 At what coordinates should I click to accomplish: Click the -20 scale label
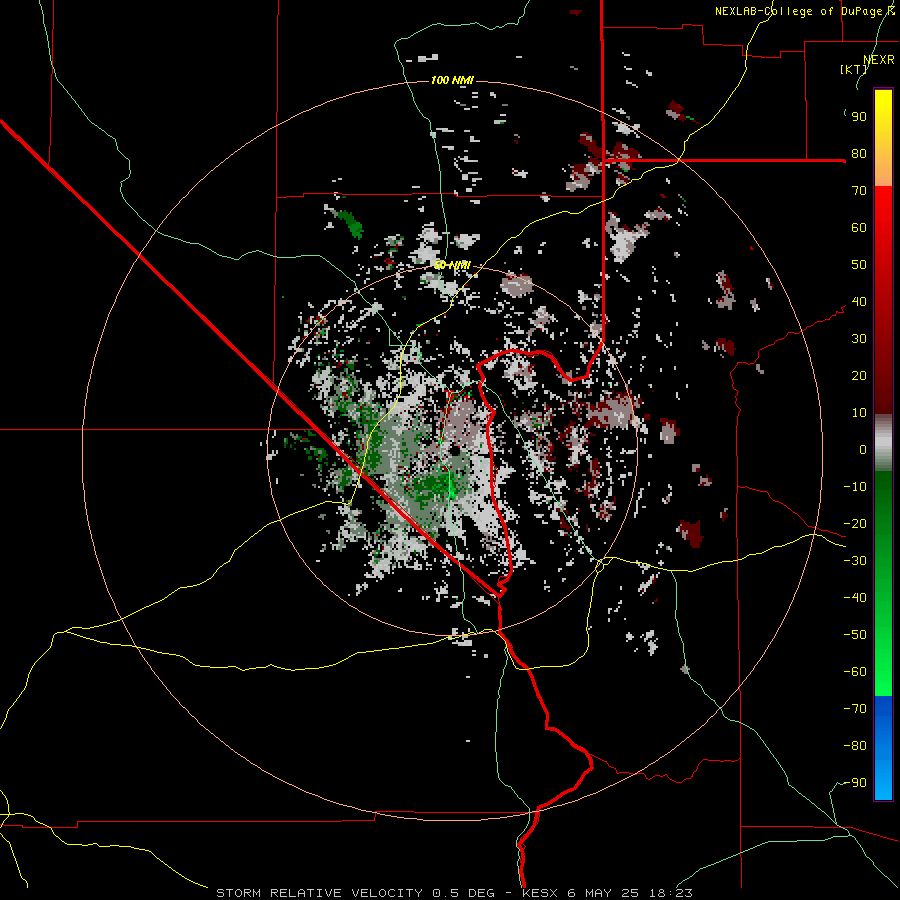(855, 524)
